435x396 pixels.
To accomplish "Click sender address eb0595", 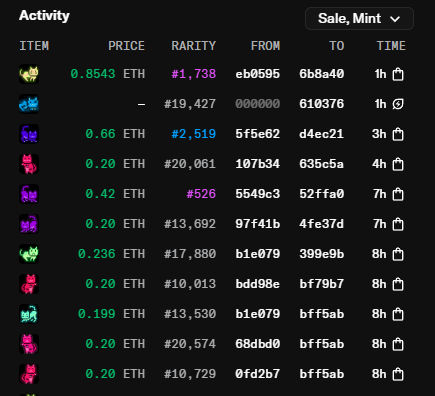I will tap(258, 74).
